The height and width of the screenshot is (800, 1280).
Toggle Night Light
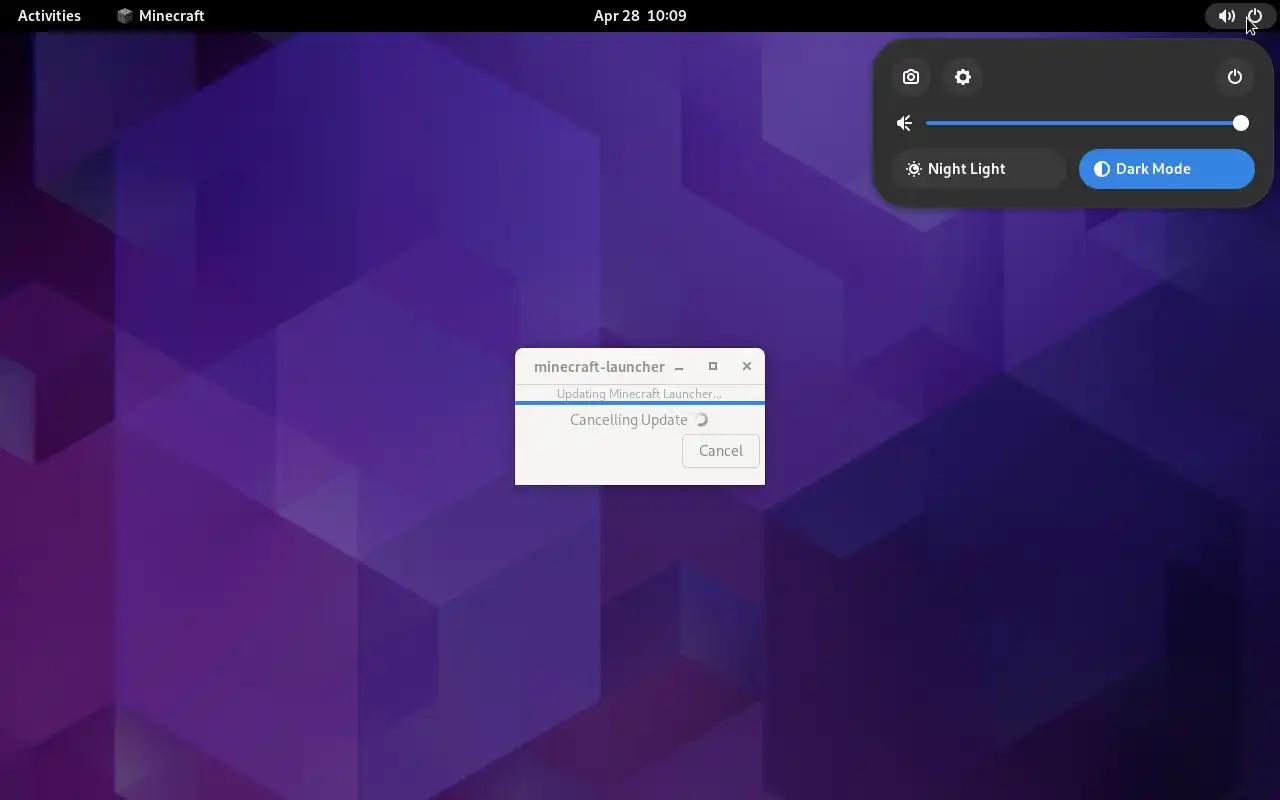pos(979,169)
